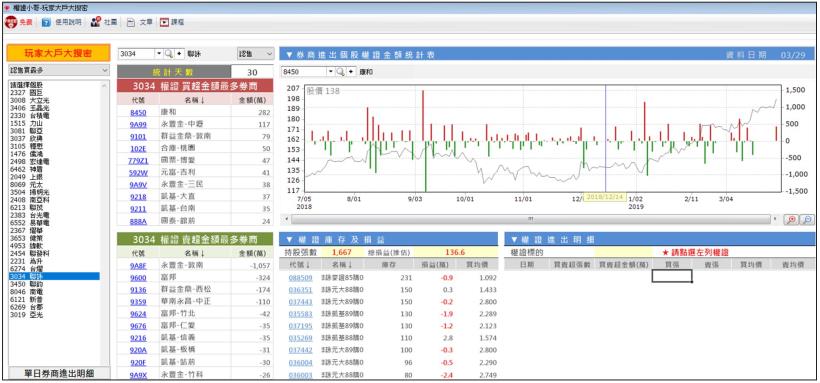Viewport: 820px width, 383px height.
Task: Open the 8450 broker code dropdown arrow
Action: click(x=330, y=72)
